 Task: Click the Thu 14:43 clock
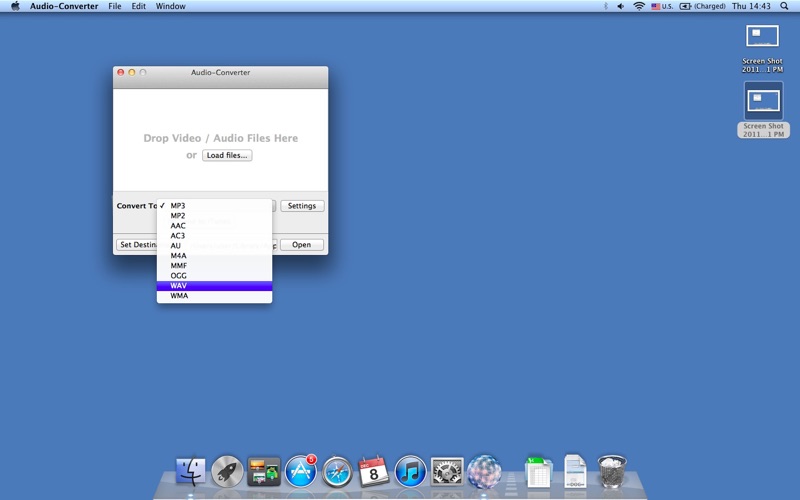tap(751, 6)
